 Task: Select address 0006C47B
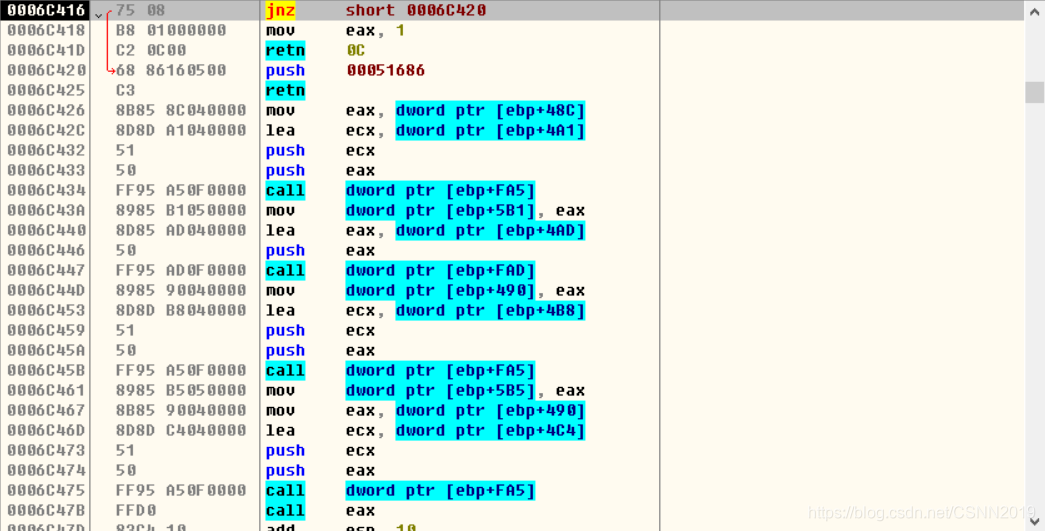(x=46, y=510)
